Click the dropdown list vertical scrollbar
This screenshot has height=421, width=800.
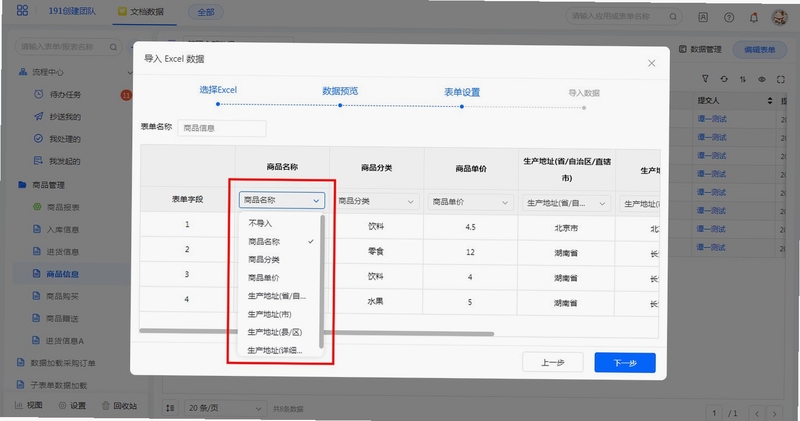(322, 282)
